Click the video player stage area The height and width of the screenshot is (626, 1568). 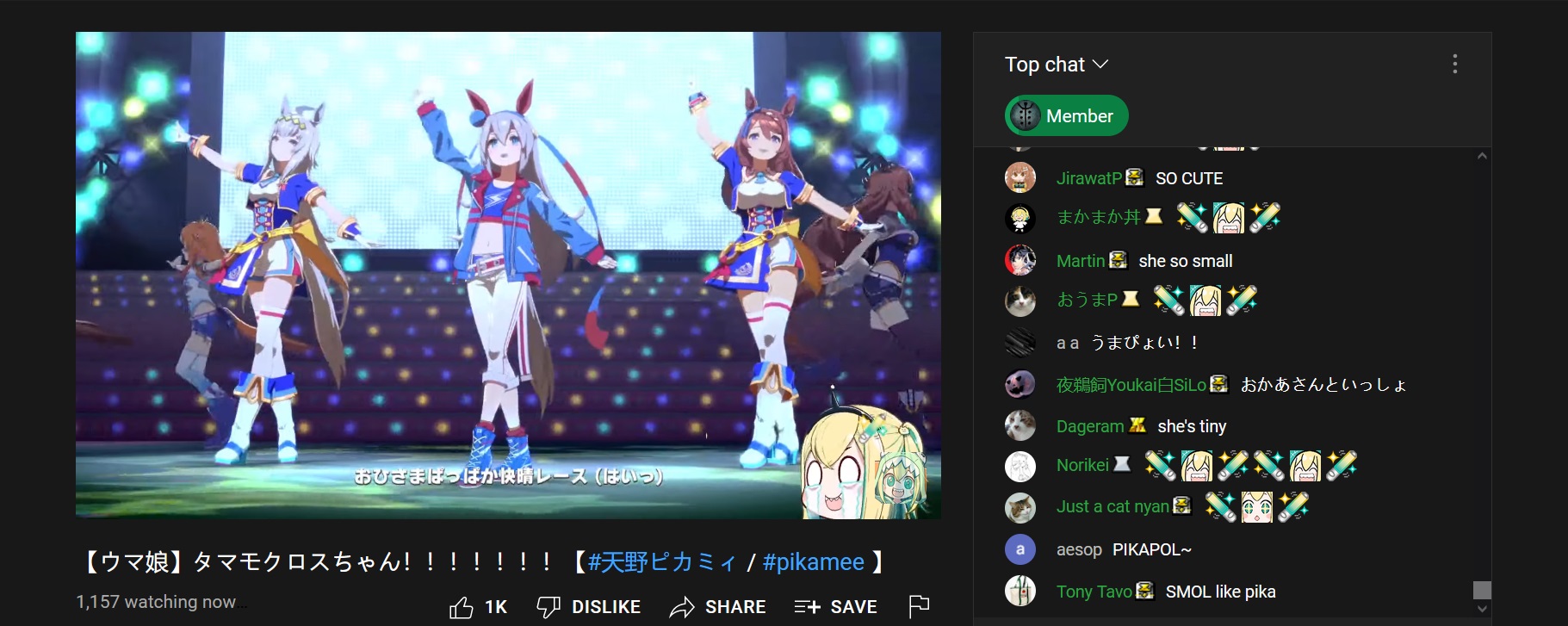point(508,275)
